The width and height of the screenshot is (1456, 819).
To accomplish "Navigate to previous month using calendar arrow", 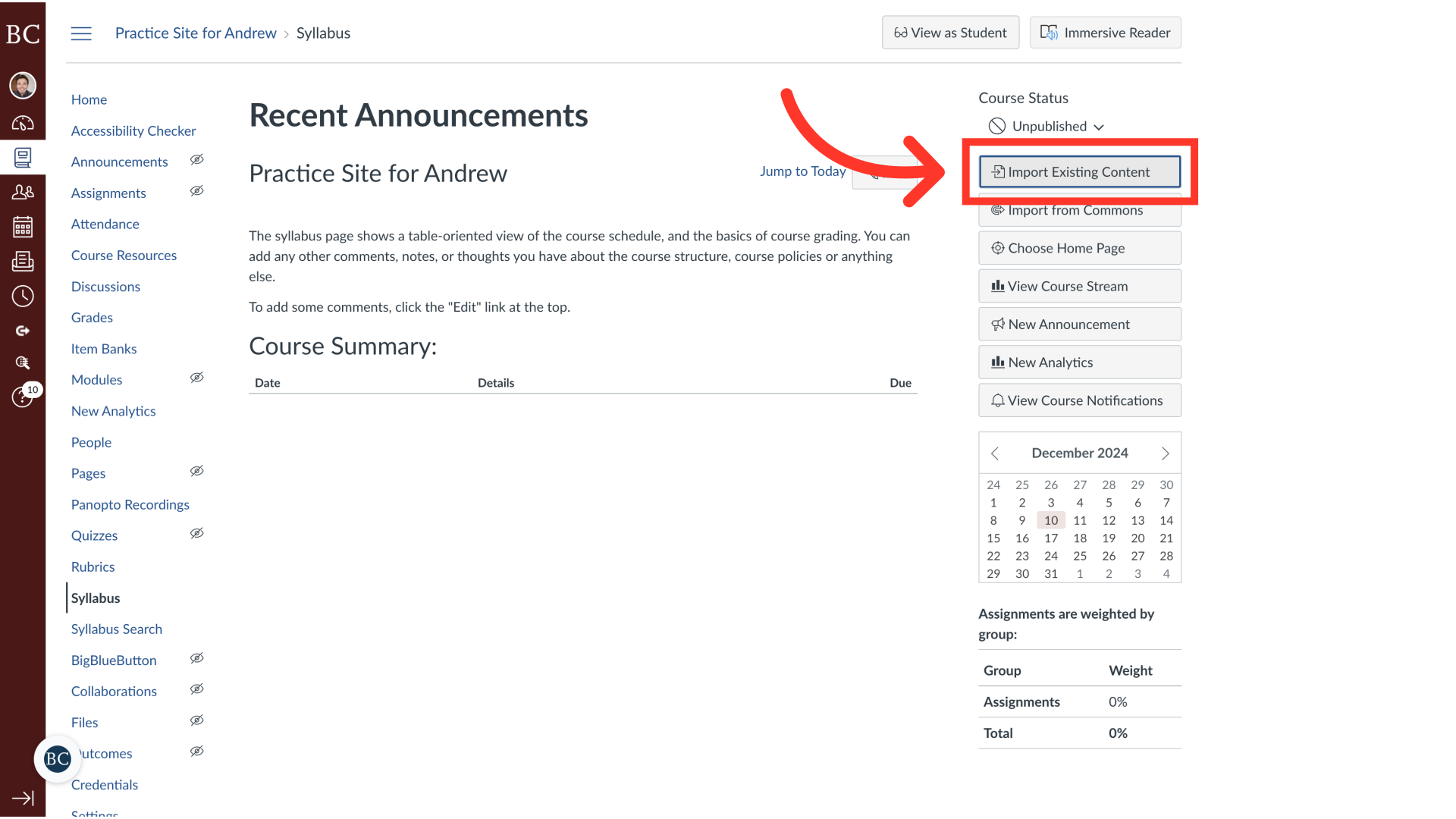I will (995, 452).
